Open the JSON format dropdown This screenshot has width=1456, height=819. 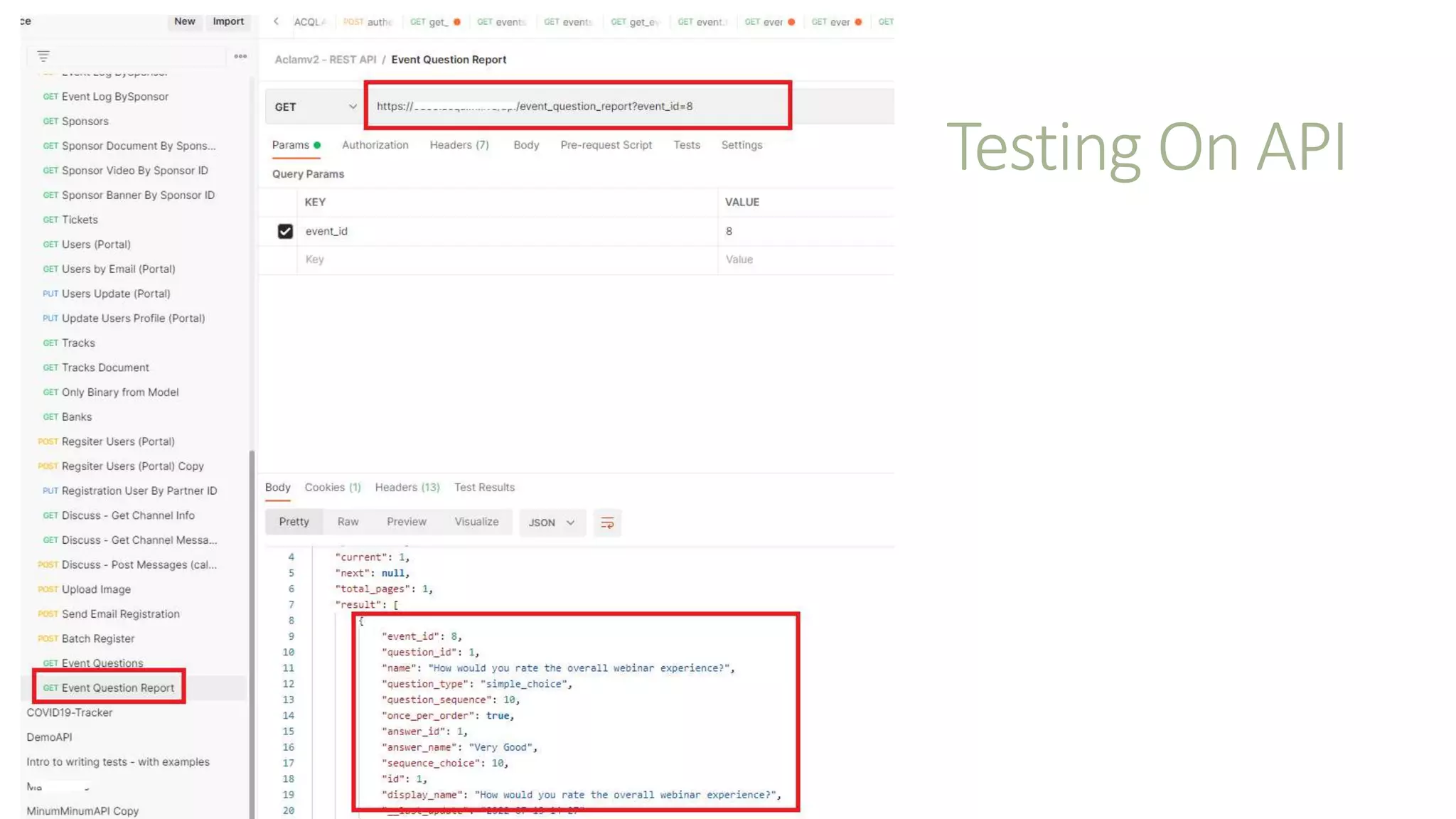pos(552,523)
